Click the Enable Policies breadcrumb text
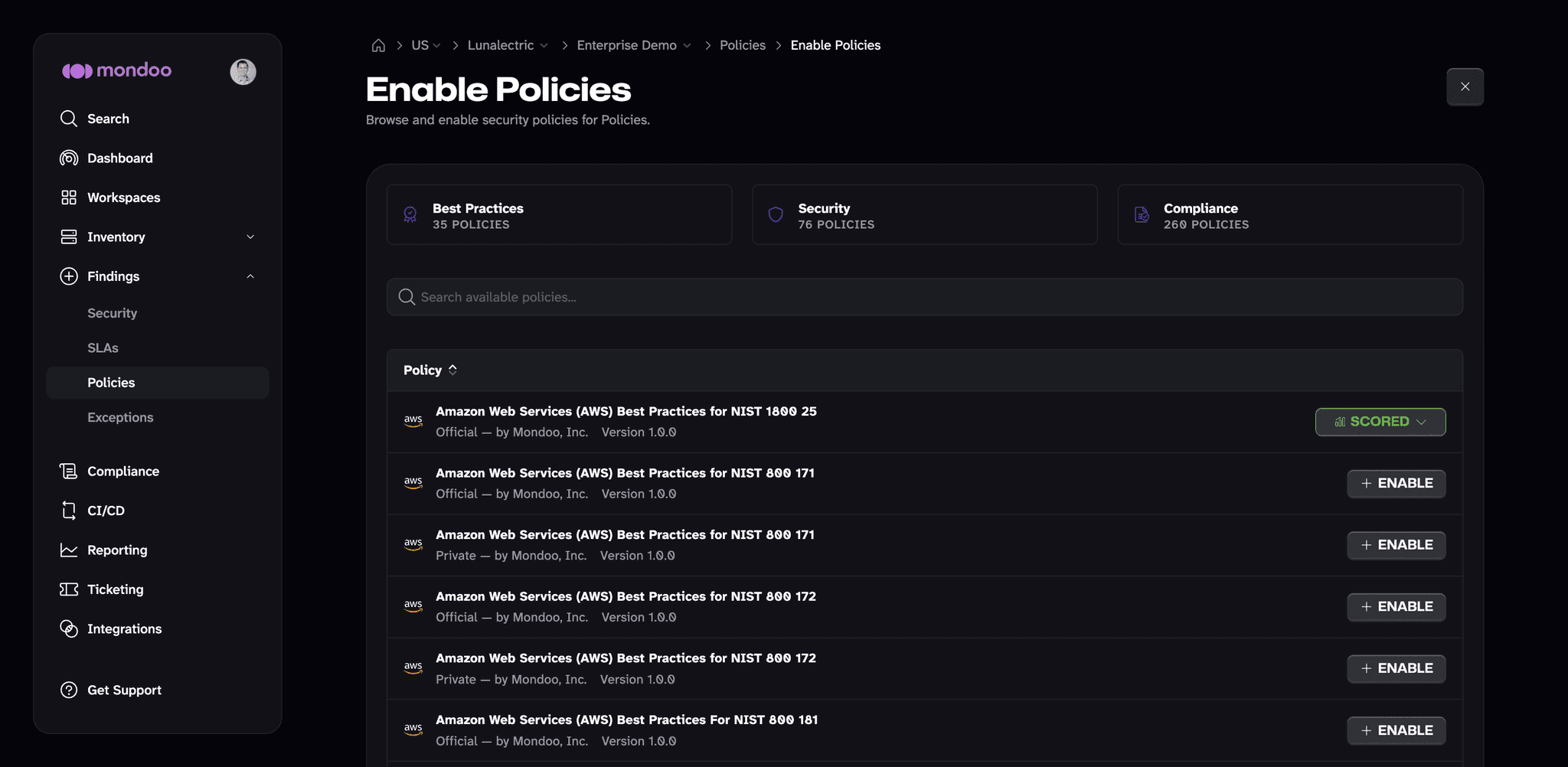Viewport: 1568px width, 767px height. click(835, 45)
